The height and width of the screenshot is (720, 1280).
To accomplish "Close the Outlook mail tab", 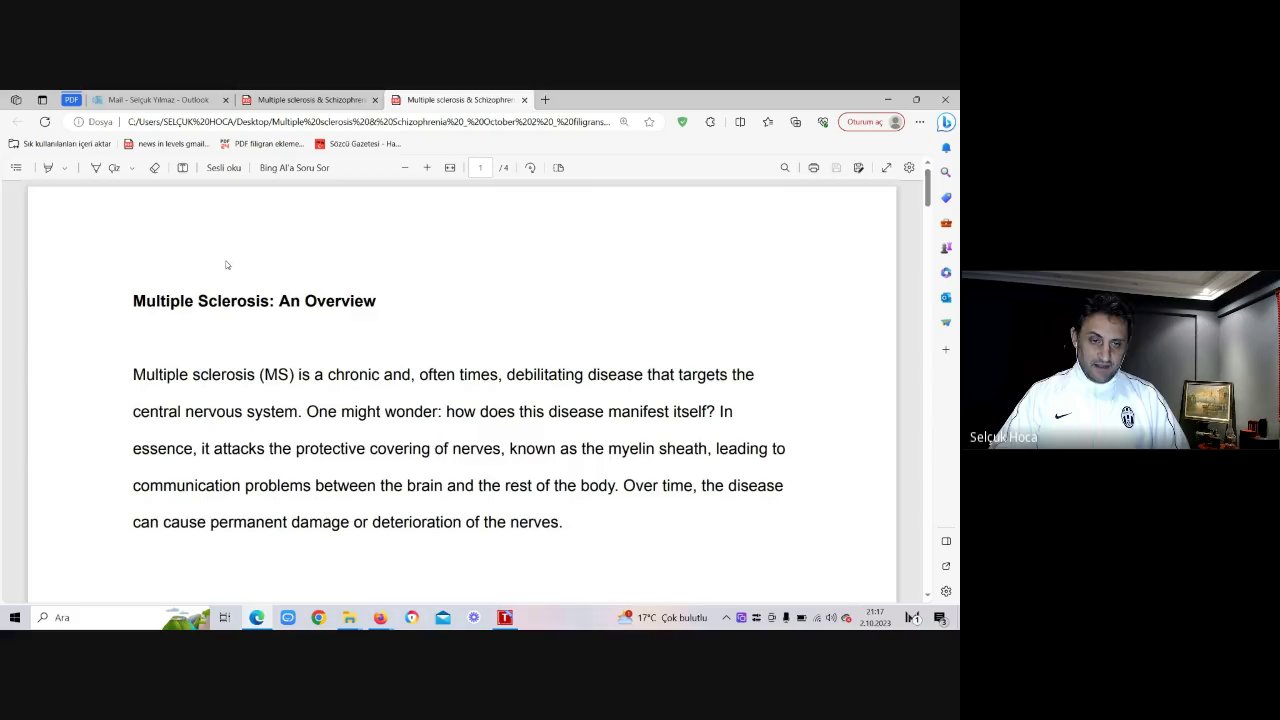I will [225, 100].
